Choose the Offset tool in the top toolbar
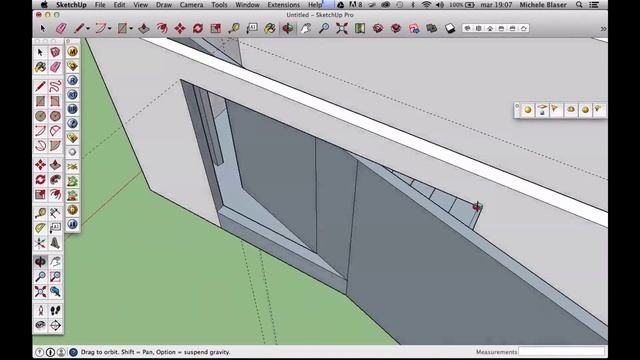Screen dimensions: 640x360 click(x=162, y=28)
